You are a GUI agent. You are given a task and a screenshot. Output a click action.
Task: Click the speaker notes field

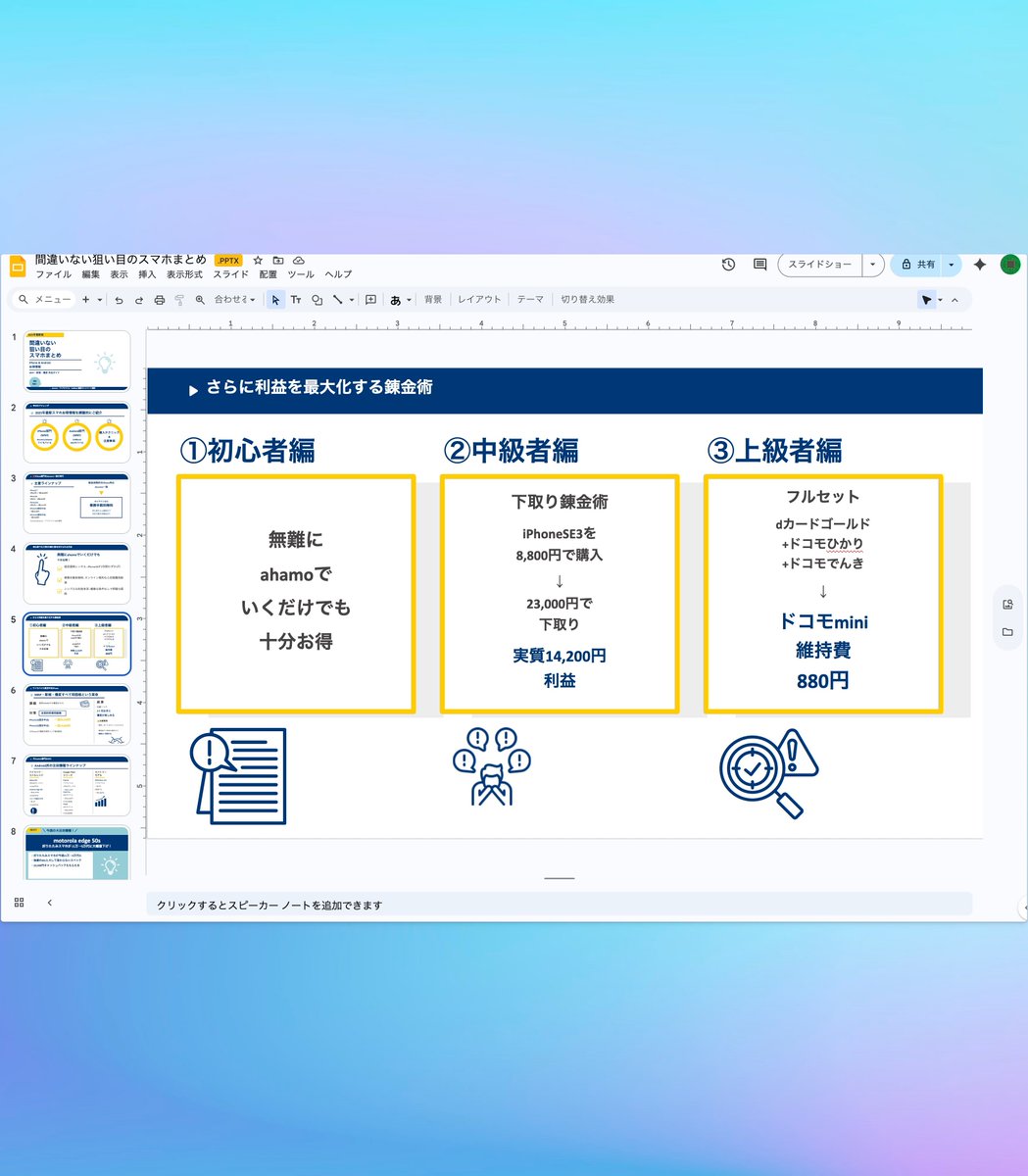coord(559,906)
